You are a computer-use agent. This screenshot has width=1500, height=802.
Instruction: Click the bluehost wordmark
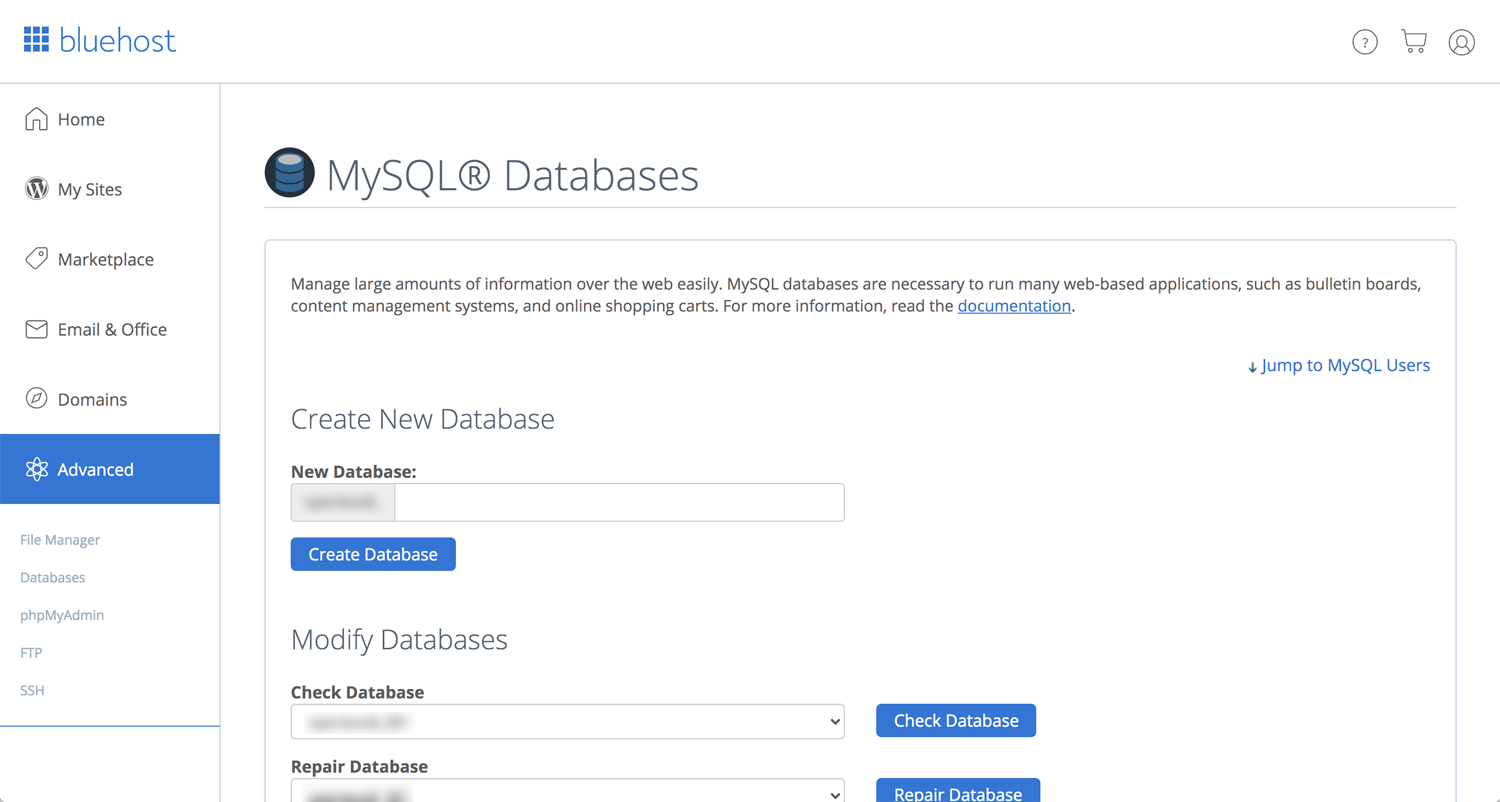[x=117, y=40]
